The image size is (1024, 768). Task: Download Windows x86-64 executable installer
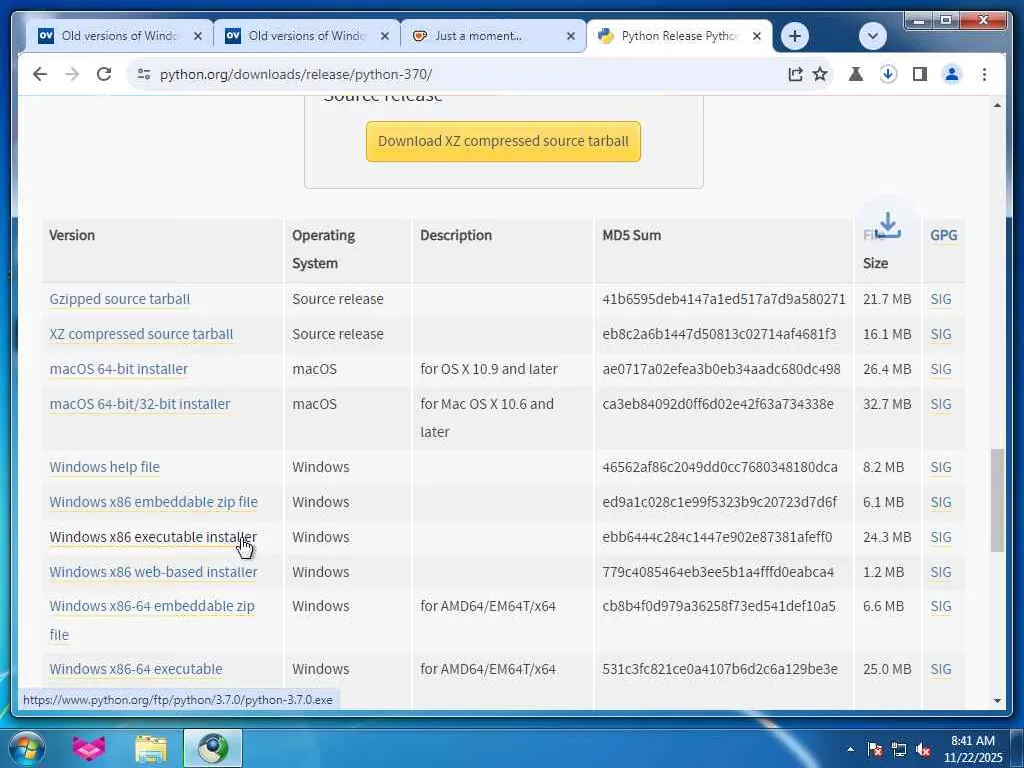point(136,669)
